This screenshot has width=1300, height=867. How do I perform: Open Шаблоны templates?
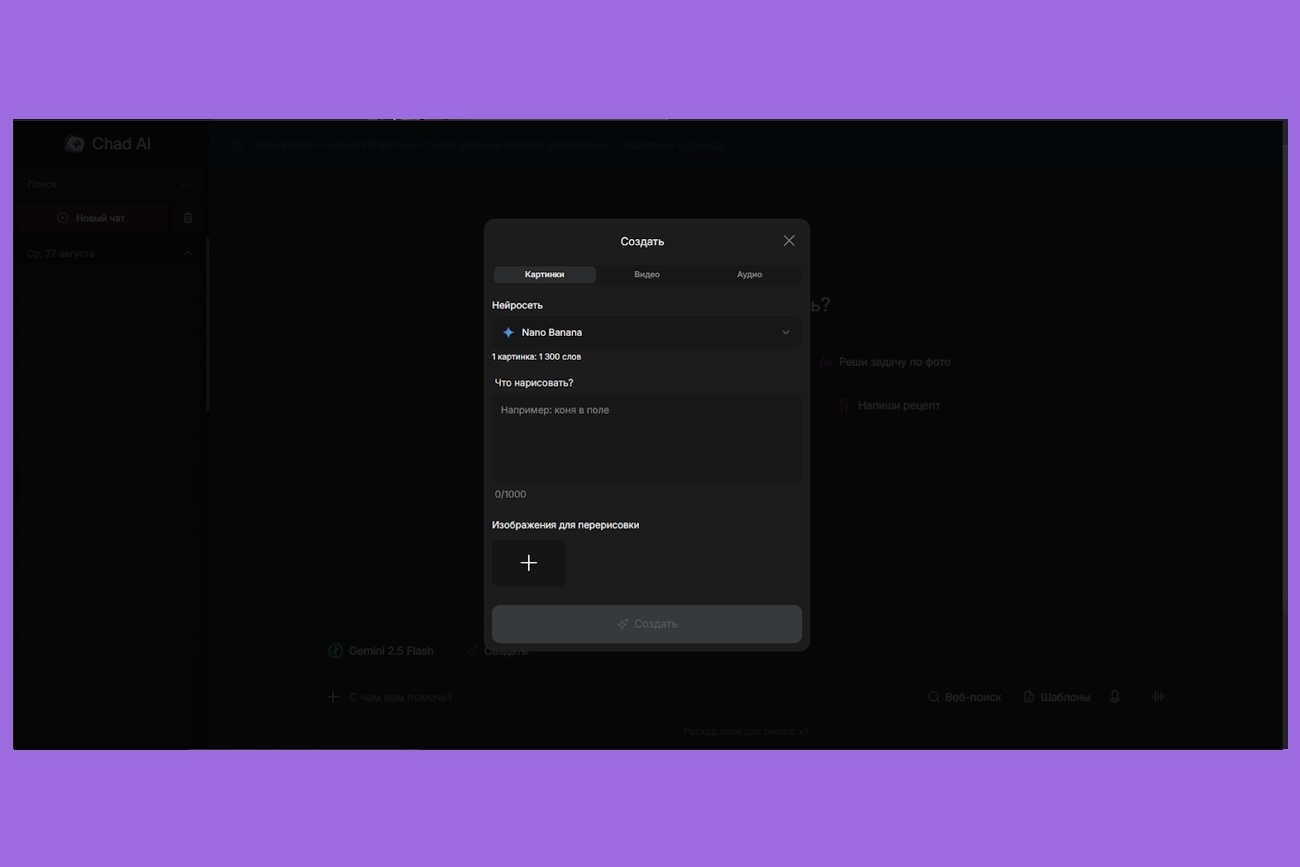[1056, 697]
